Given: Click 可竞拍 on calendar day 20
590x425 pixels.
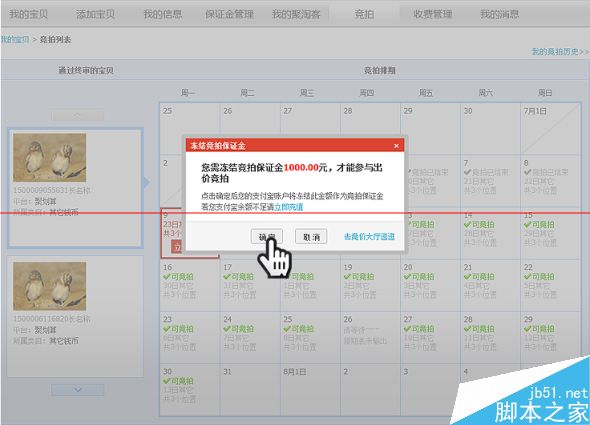Looking at the screenshot, I should (x=419, y=276).
